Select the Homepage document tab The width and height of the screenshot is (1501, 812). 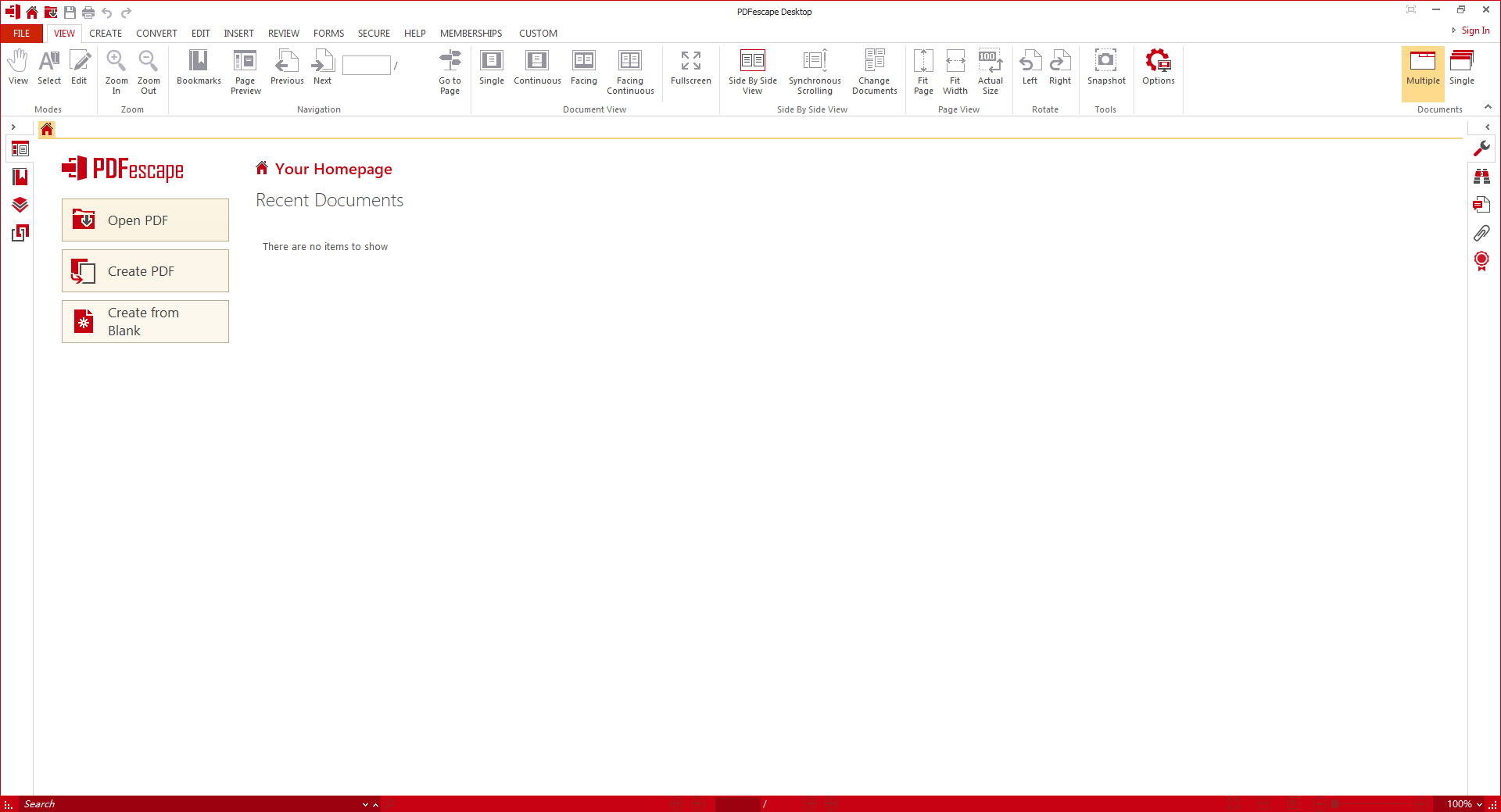47,129
